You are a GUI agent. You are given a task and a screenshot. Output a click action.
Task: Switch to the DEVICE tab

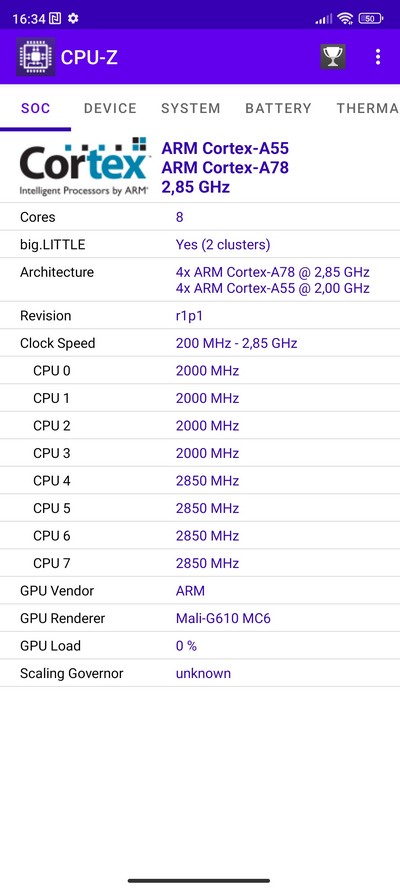110,108
